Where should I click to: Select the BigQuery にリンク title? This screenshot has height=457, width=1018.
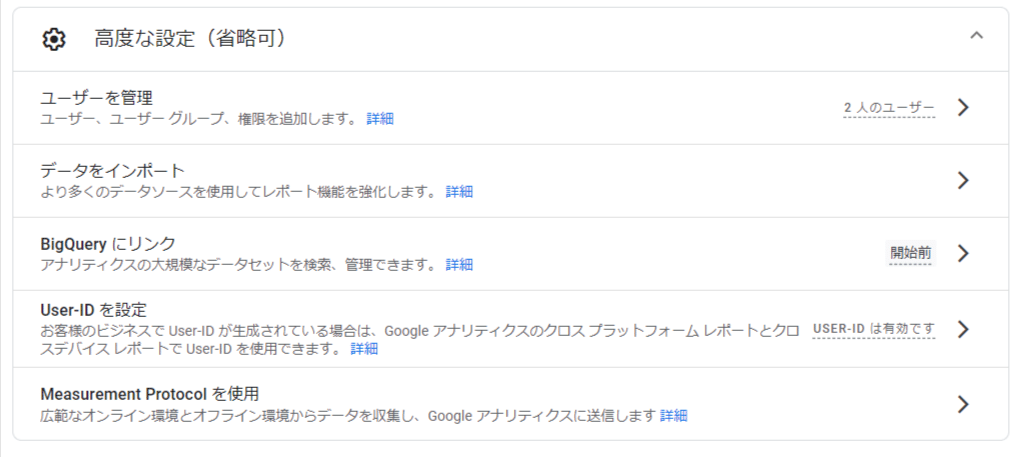(108, 244)
